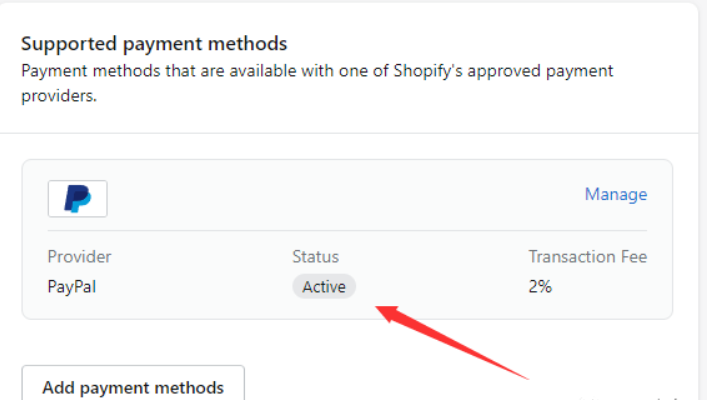
Task: Open the Manage link for PayPal
Action: pyautogui.click(x=615, y=194)
